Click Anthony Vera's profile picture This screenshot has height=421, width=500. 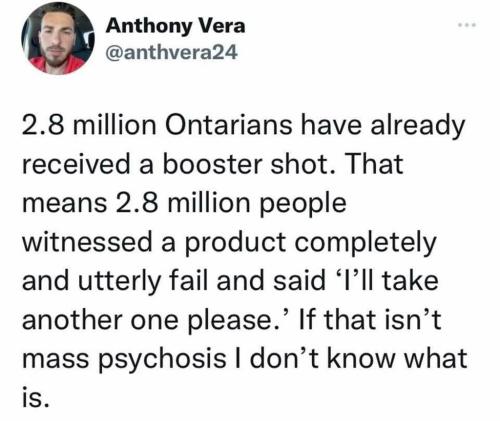[58, 38]
